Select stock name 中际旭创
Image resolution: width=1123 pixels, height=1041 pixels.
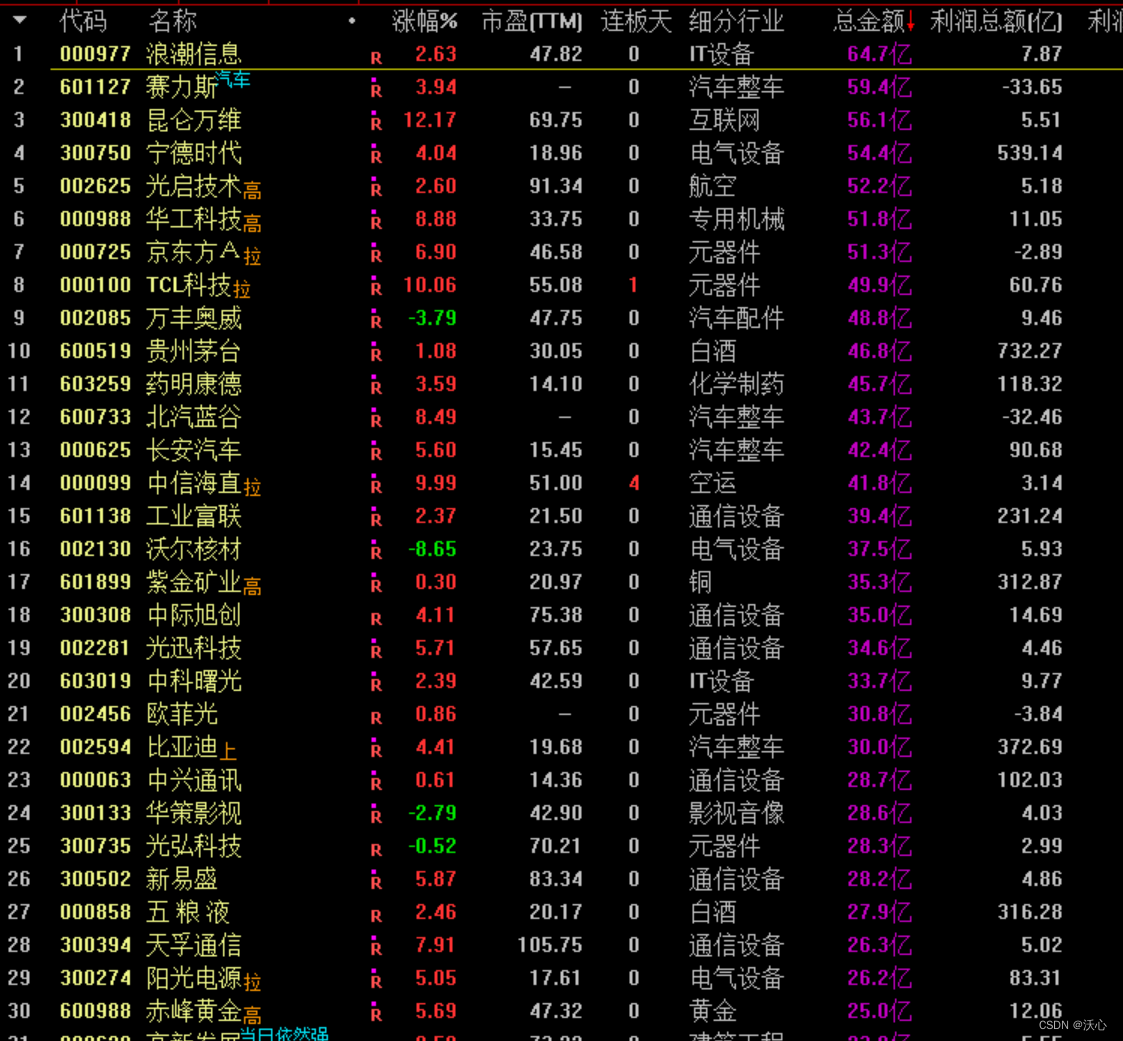(x=193, y=614)
